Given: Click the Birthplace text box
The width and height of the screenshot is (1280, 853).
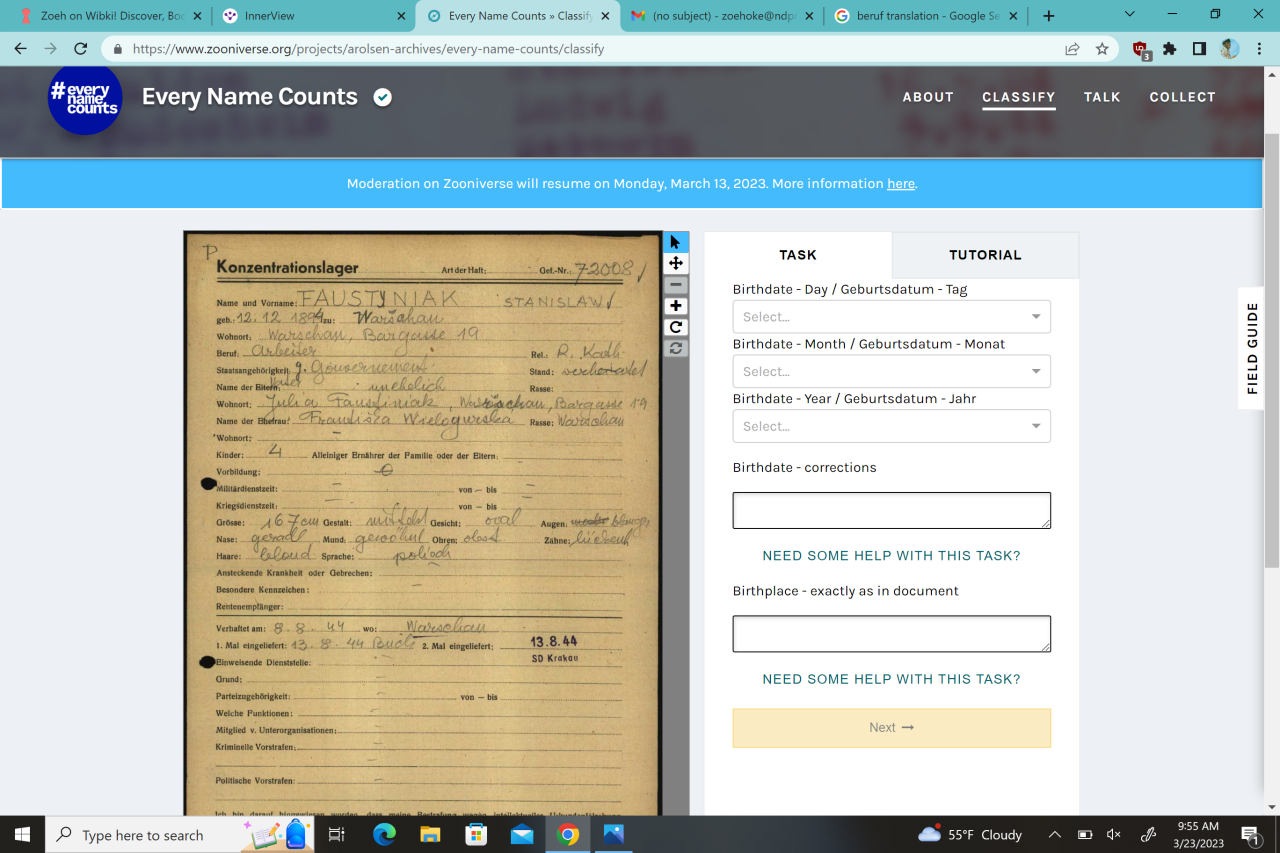Looking at the screenshot, I should point(891,634).
